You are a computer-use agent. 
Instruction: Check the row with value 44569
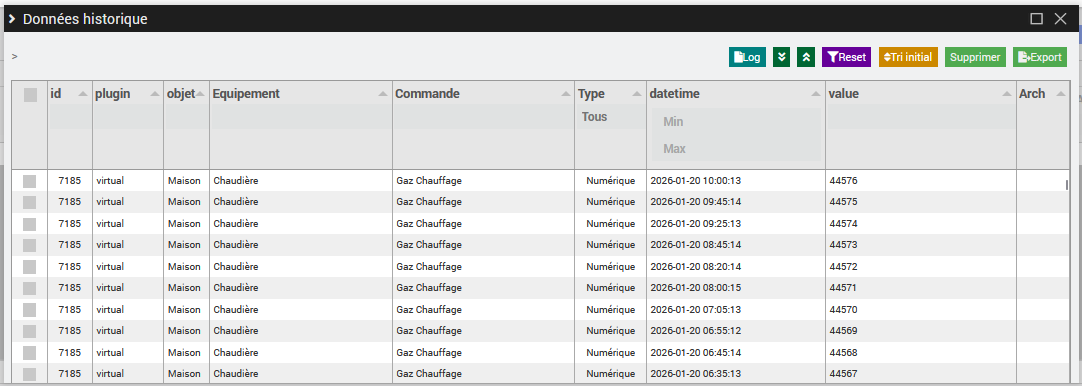(29, 331)
